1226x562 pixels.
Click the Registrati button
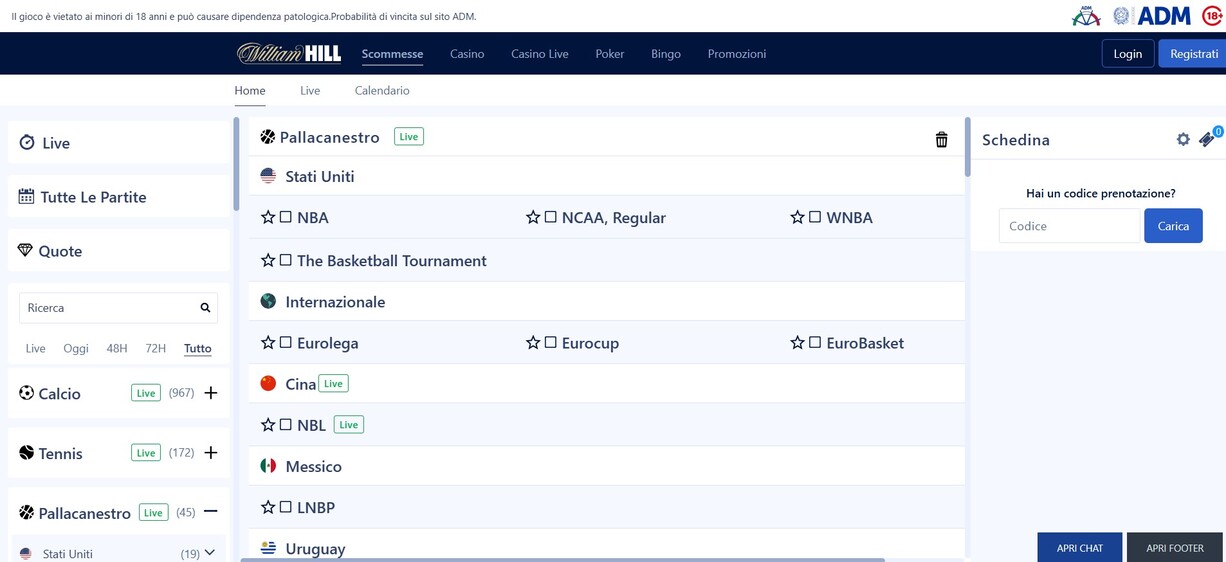point(1194,54)
